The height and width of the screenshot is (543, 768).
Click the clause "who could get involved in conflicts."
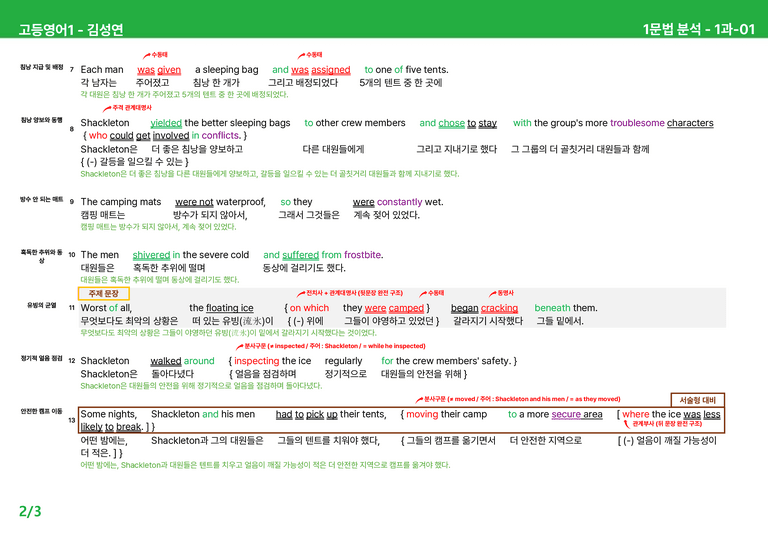click(165, 136)
